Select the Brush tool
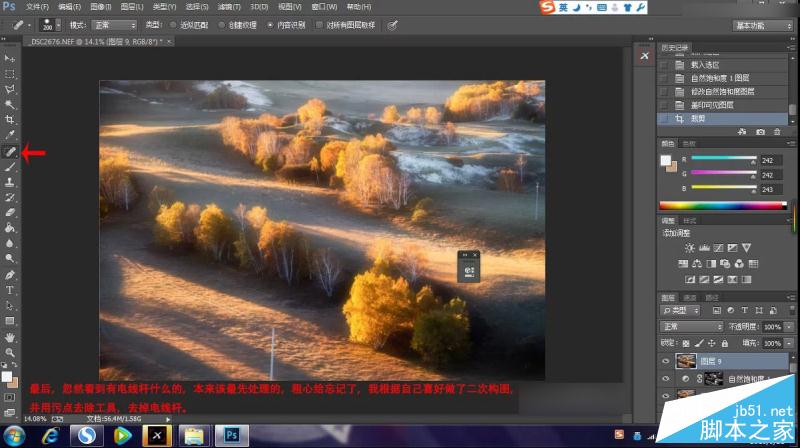Viewport: 800px width, 448px height. point(10,167)
